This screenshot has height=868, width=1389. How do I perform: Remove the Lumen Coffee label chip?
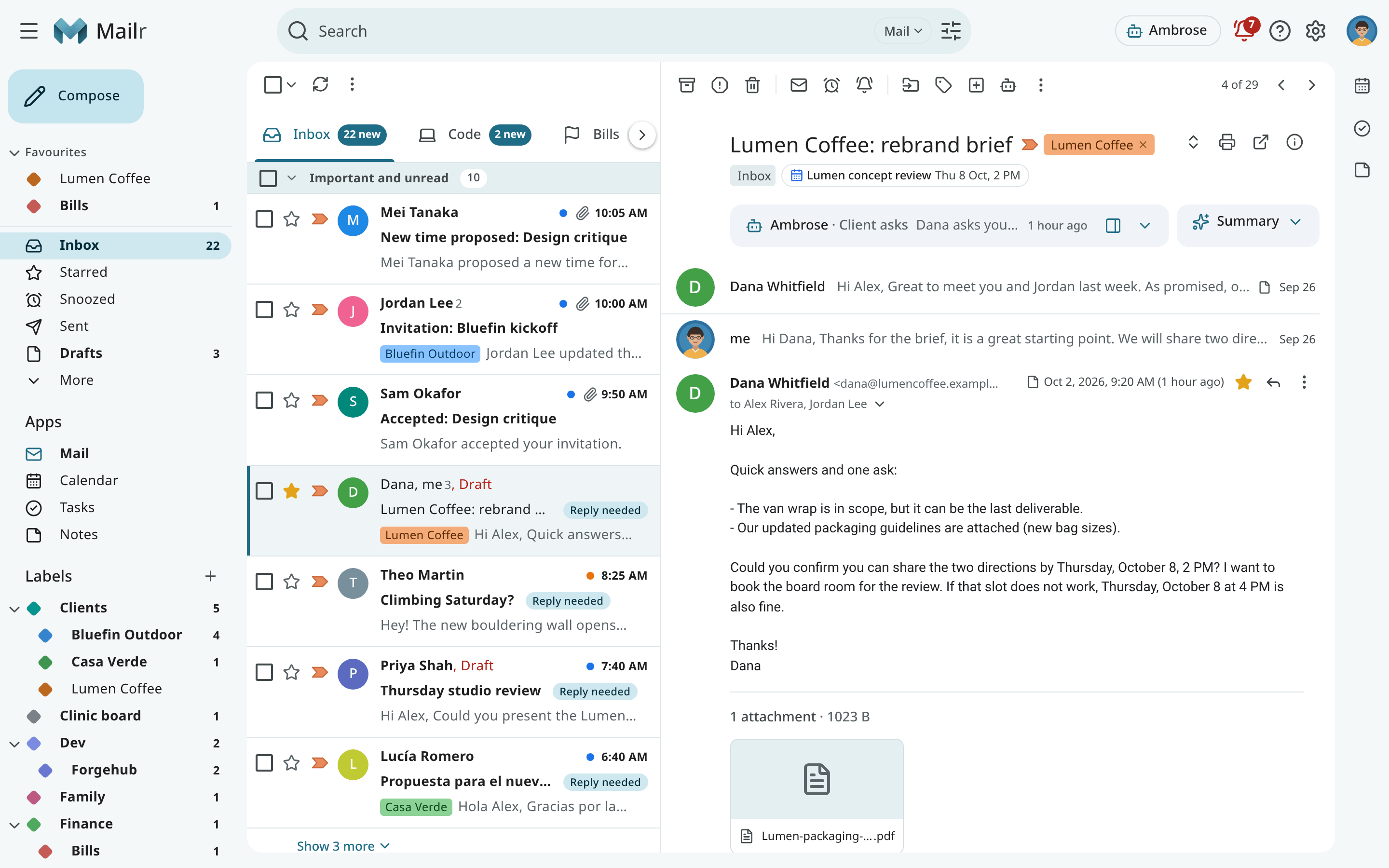pyautogui.click(x=1143, y=145)
